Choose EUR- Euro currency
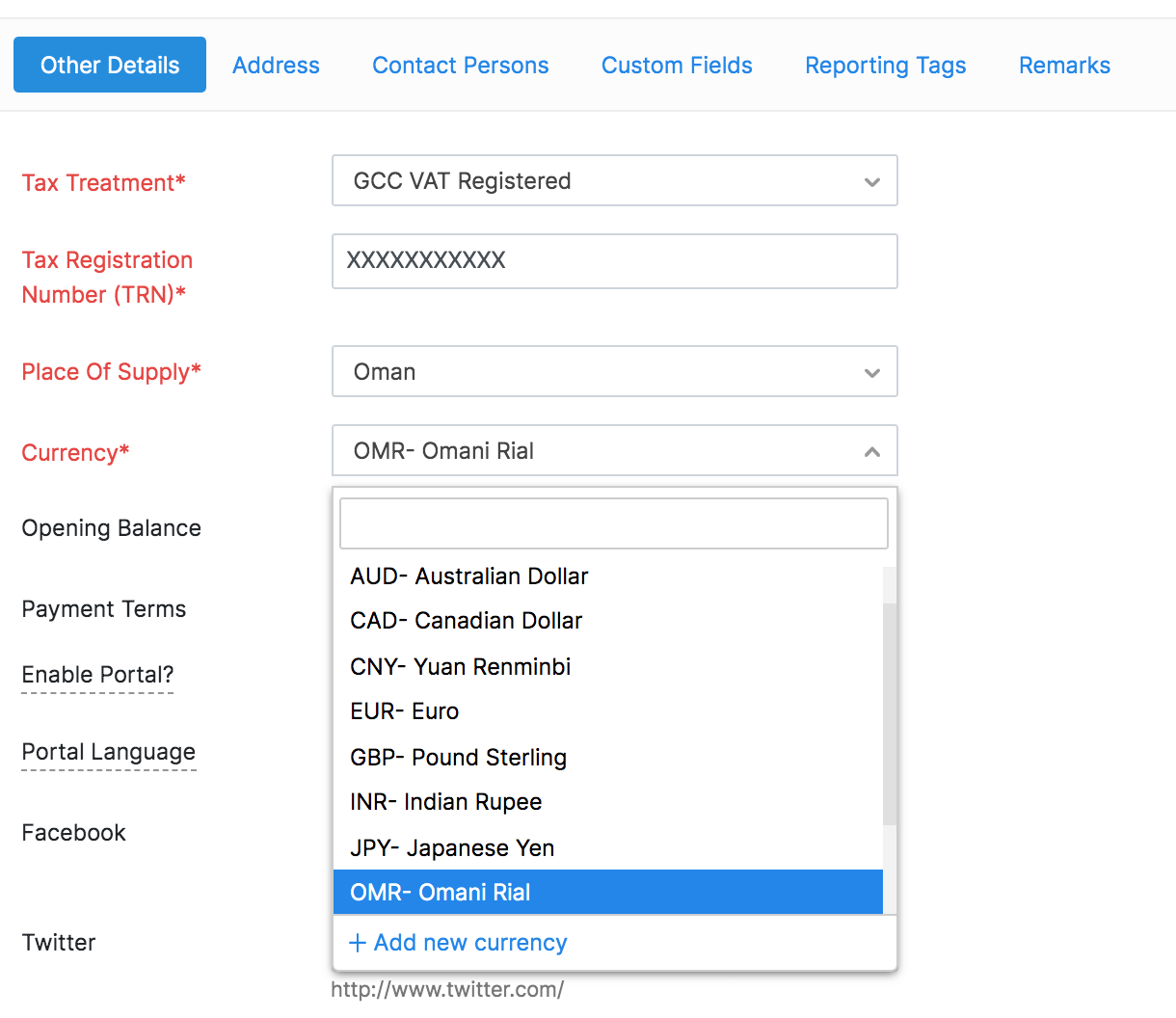Image resolution: width=1176 pixels, height=1018 pixels. pos(405,711)
